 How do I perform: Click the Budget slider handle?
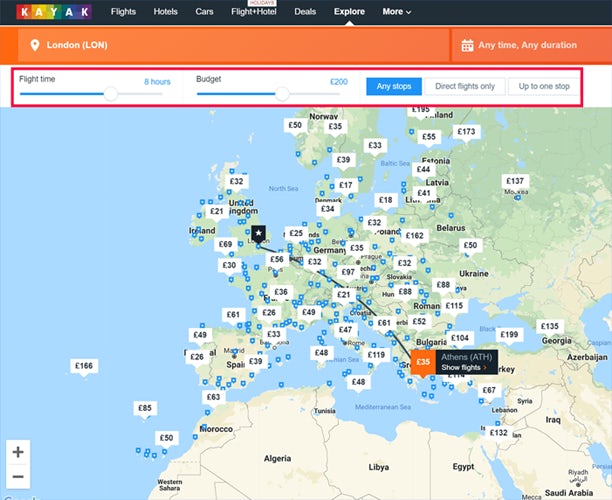pyautogui.click(x=283, y=93)
